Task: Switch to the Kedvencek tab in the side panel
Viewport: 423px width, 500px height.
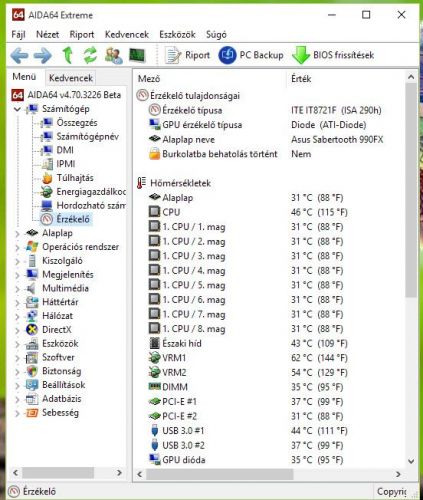Action: 71,78
